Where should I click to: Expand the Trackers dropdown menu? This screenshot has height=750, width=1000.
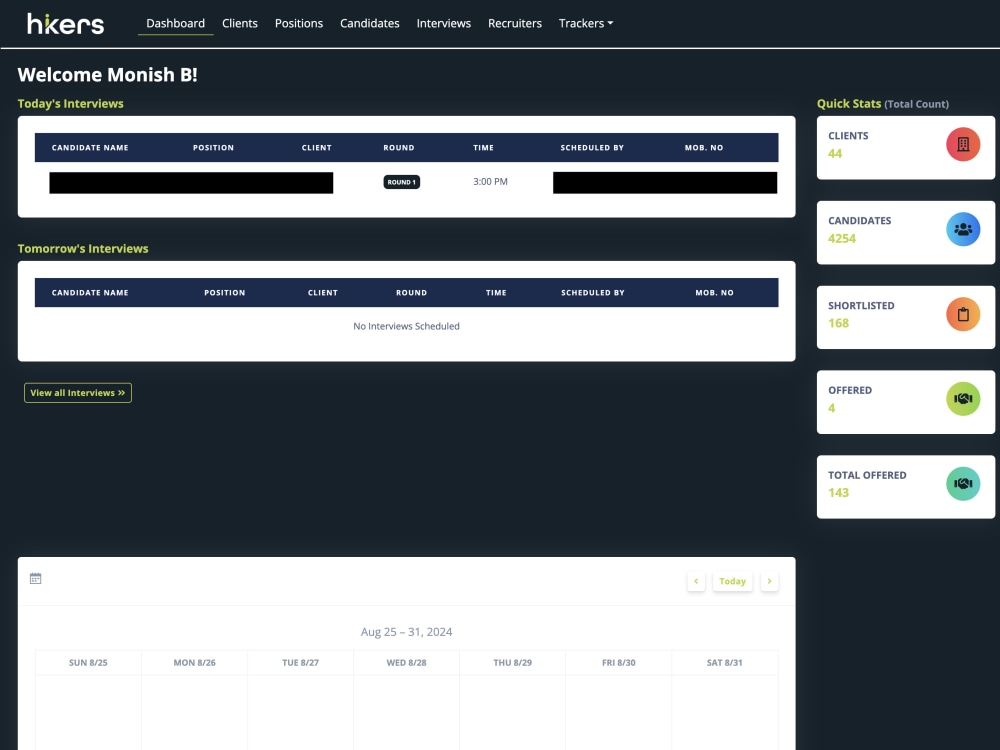[x=585, y=24]
